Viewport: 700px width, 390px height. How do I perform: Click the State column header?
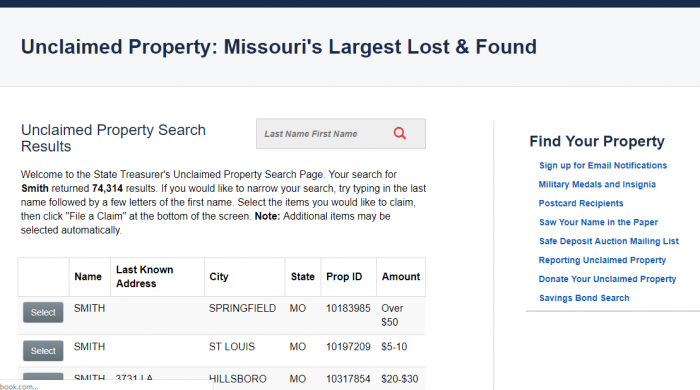(x=303, y=277)
